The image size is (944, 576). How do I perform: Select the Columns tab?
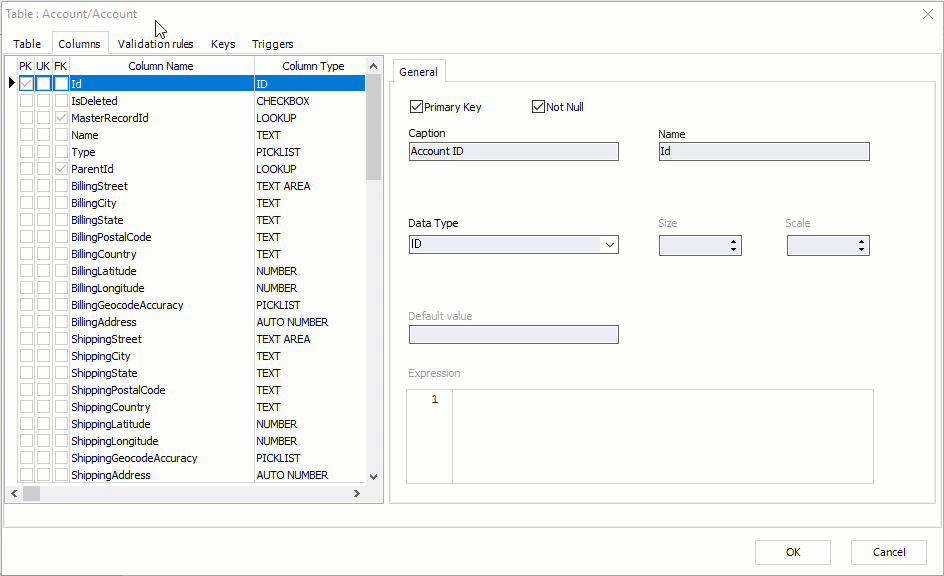pyautogui.click(x=79, y=43)
